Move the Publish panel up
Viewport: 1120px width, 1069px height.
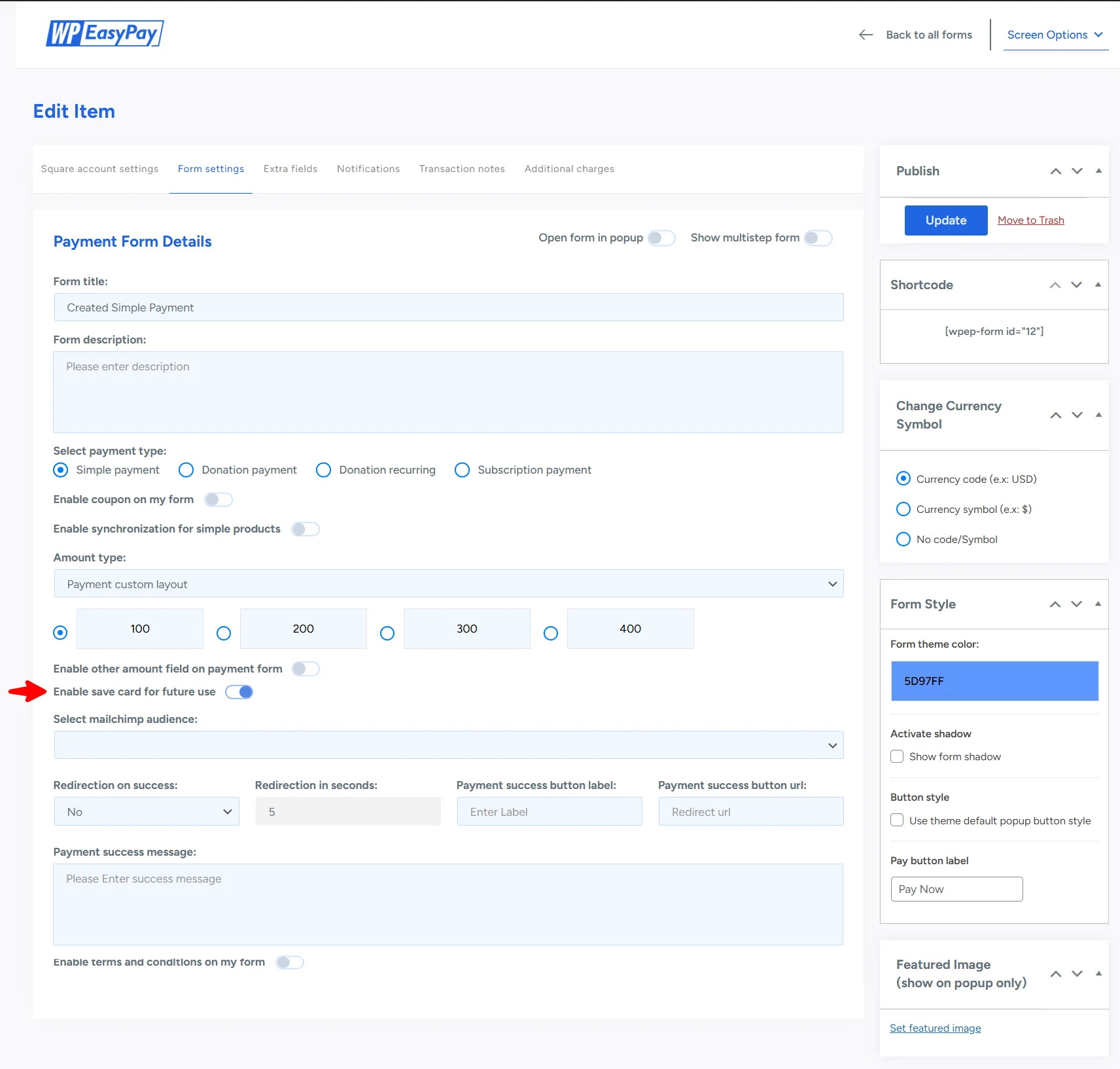(x=1055, y=171)
